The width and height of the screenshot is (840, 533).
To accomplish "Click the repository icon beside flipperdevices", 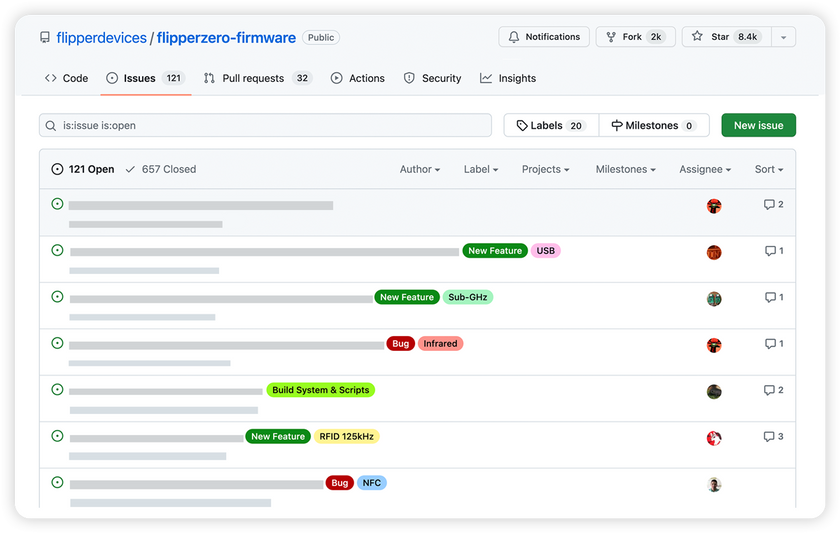I will point(45,38).
